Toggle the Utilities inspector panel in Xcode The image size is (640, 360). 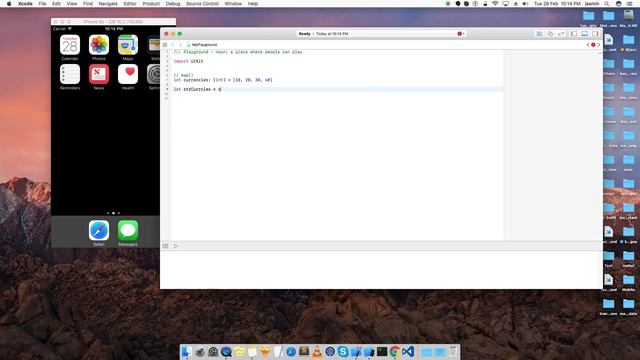(595, 34)
